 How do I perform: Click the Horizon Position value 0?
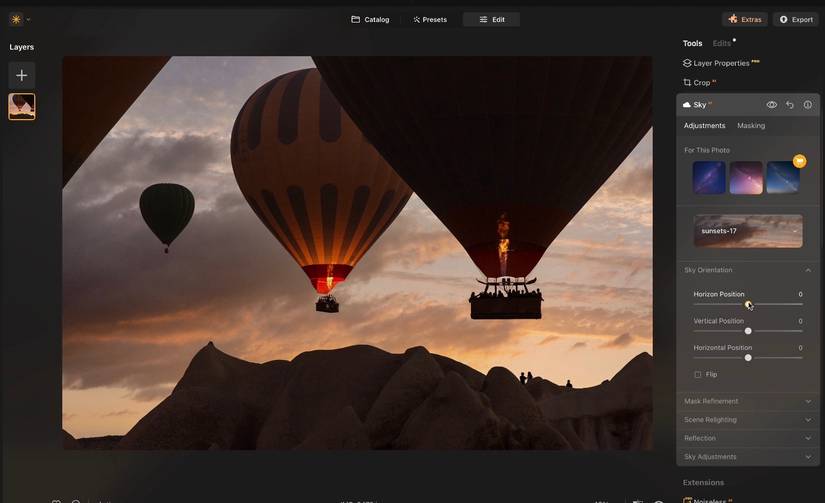point(800,294)
